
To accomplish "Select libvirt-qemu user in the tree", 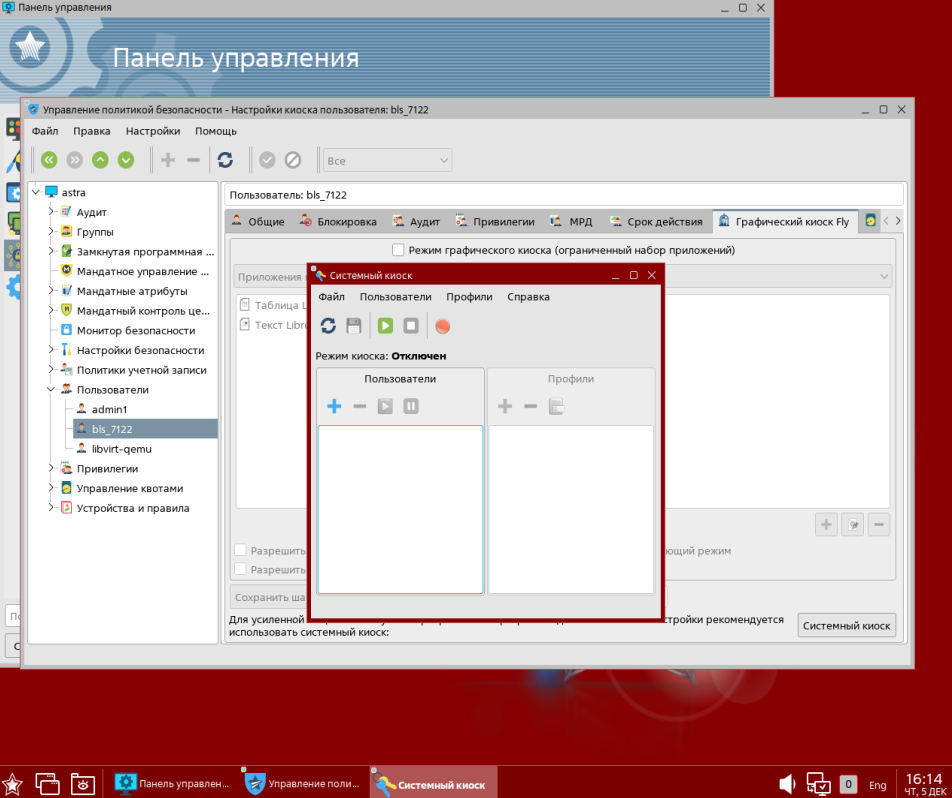I will (121, 449).
